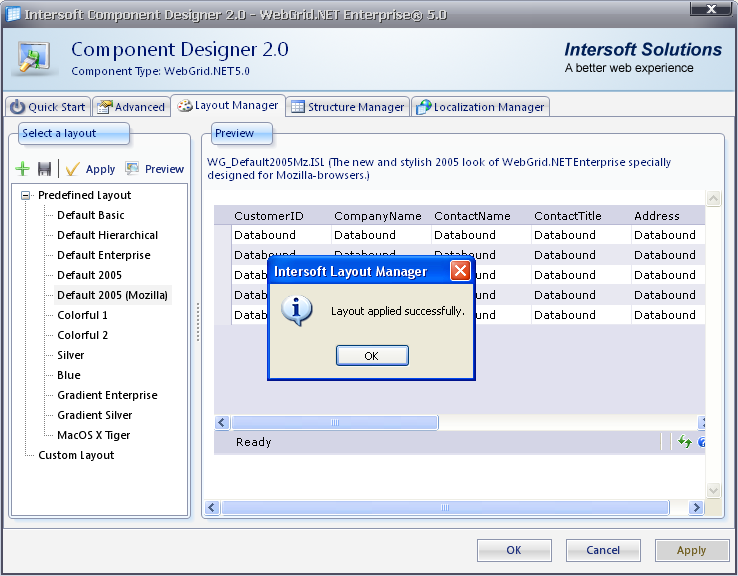Click the green plus add layout icon
This screenshot has height=576, width=738.
23,168
